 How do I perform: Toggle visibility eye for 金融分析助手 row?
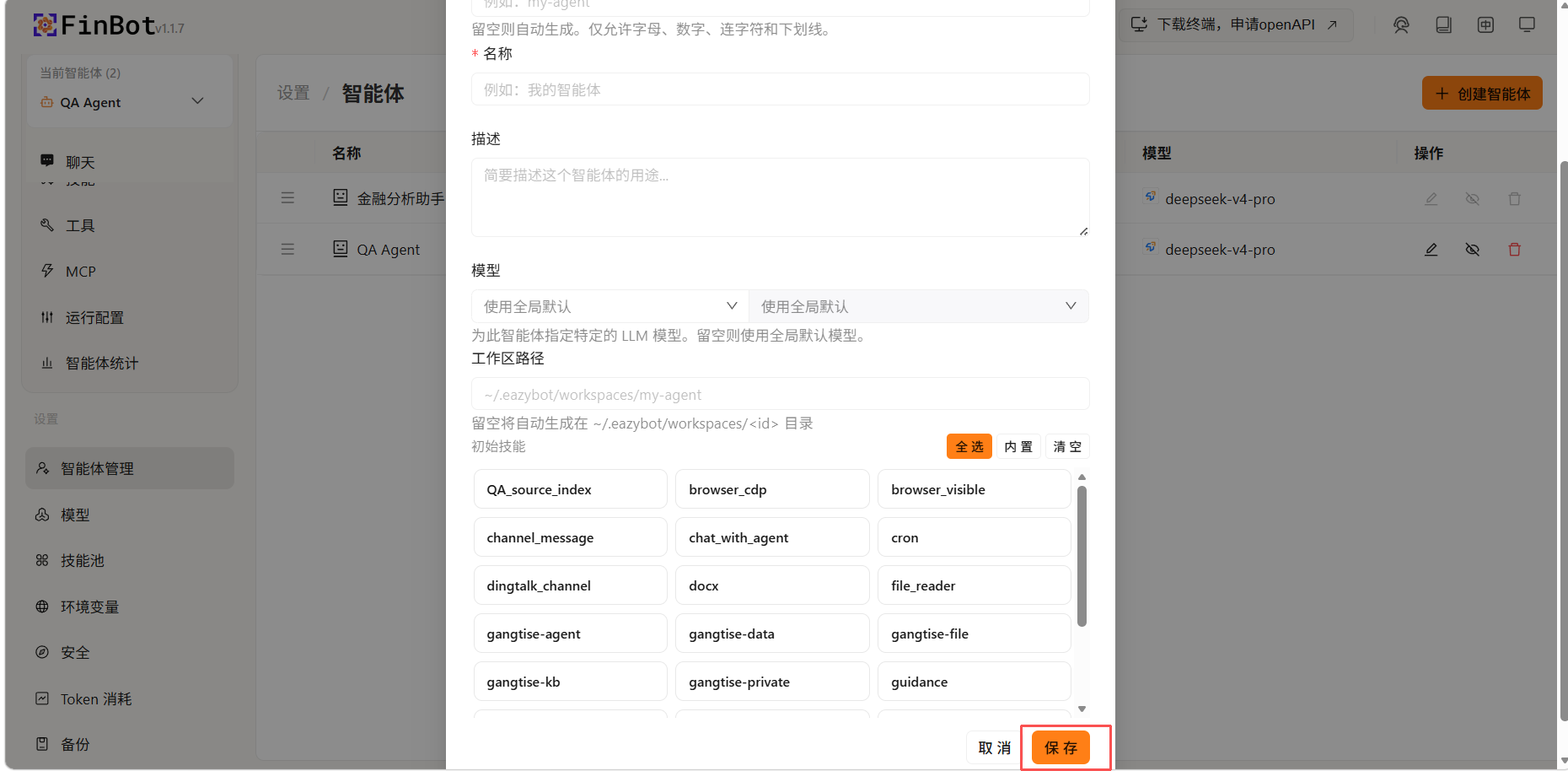(1472, 199)
